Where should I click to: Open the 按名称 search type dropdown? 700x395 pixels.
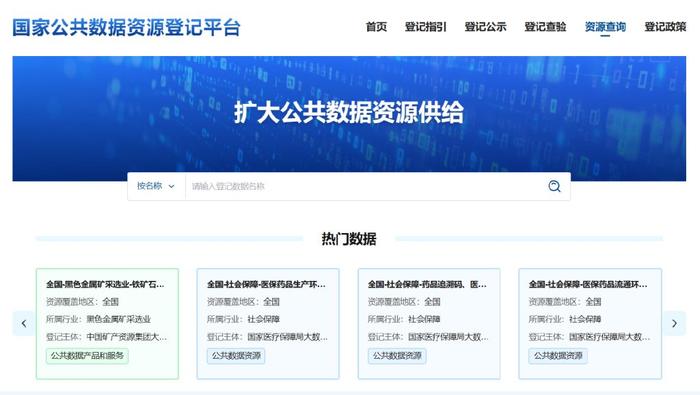pyautogui.click(x=156, y=186)
